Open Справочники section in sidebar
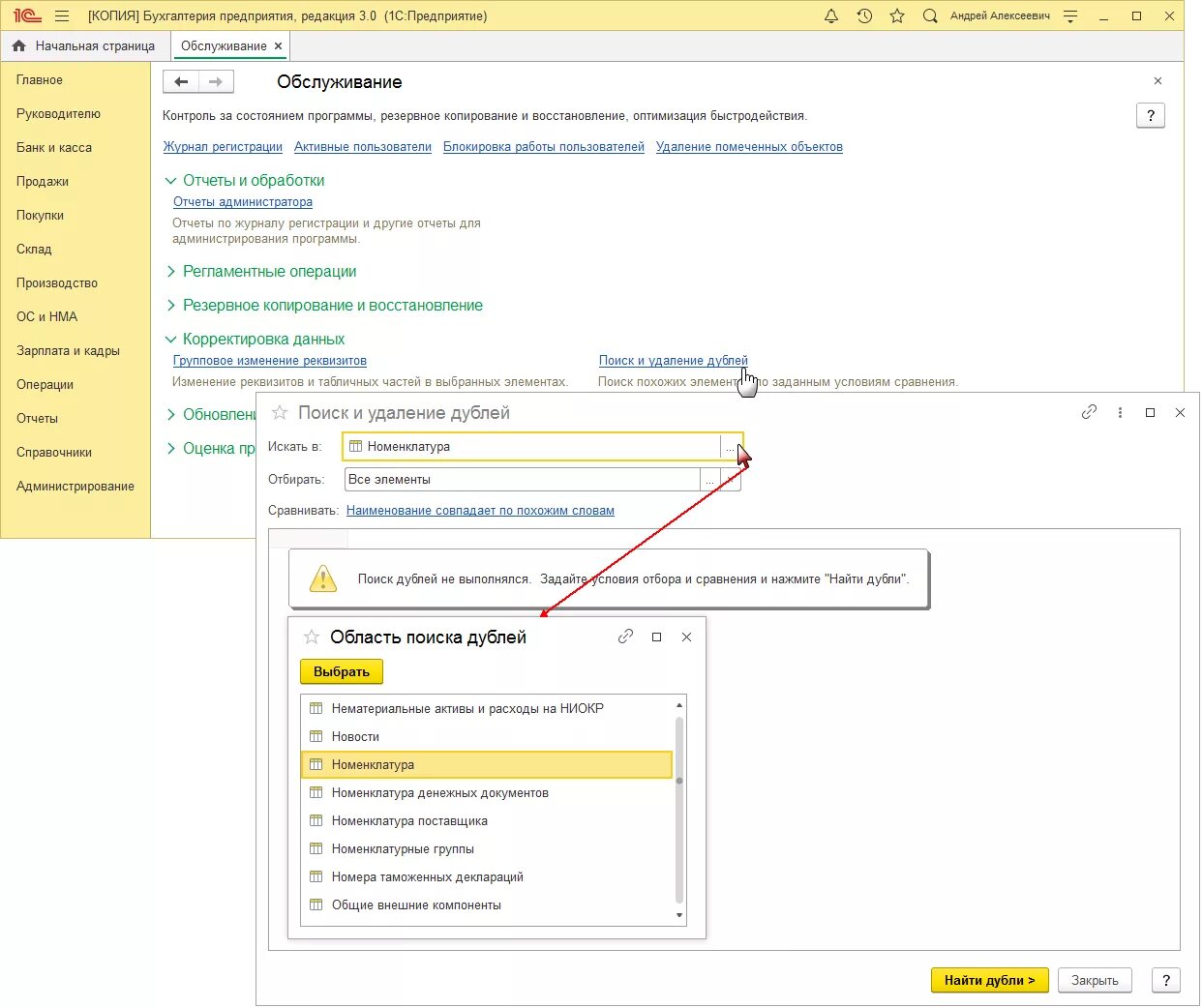Screen dimensions: 1203x1008 pos(54,453)
